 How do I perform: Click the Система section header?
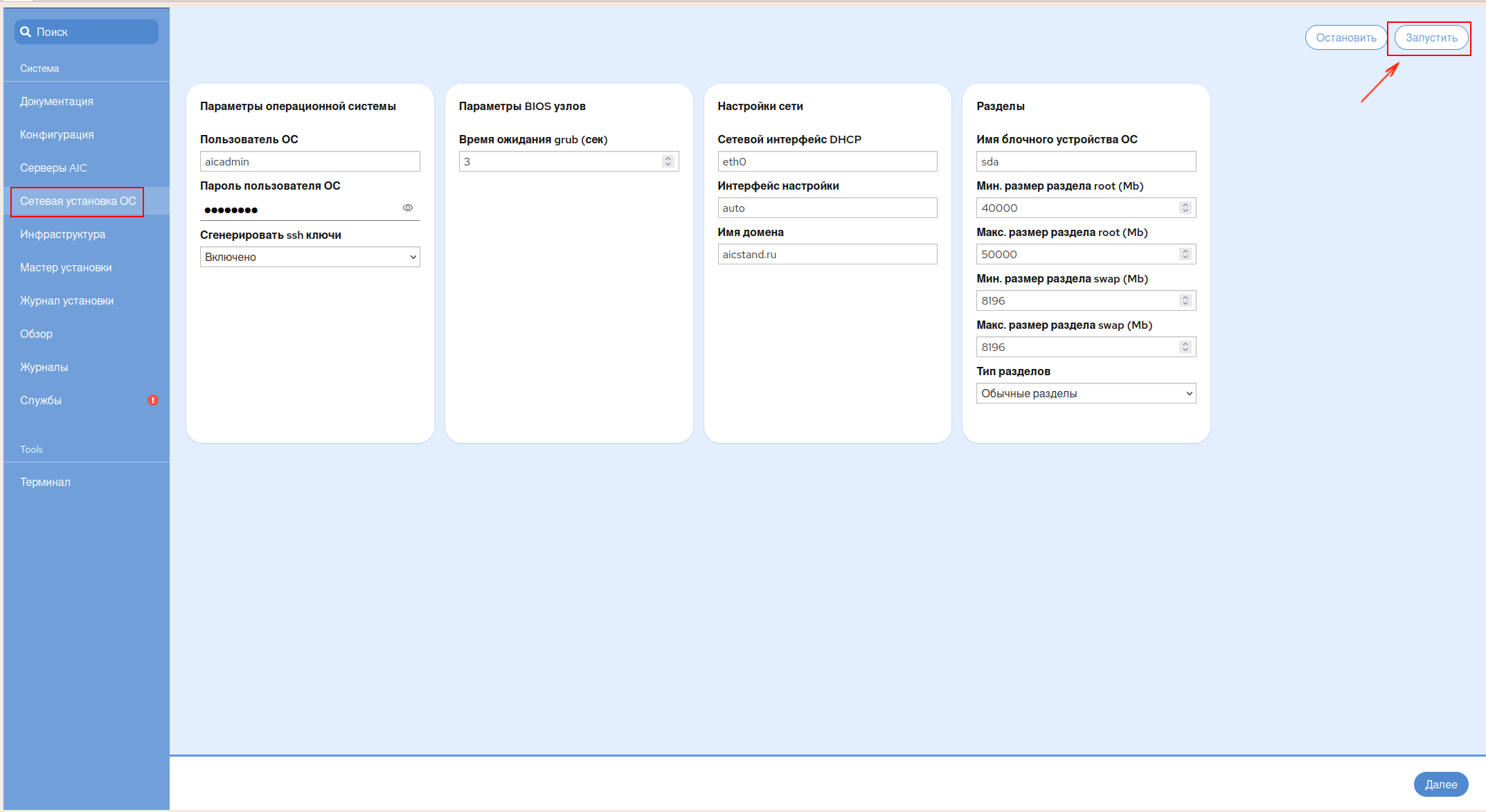[x=39, y=69]
